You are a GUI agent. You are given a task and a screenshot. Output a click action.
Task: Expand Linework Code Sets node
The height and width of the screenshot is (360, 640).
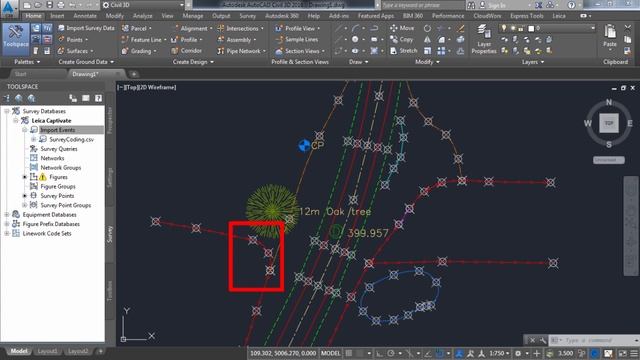click(7, 233)
